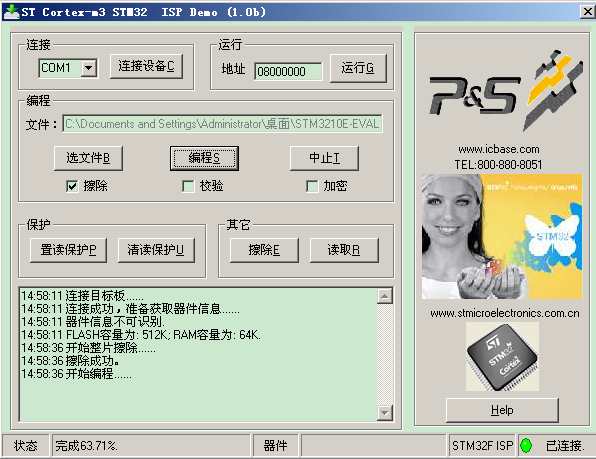The image size is (596, 459).
Task: Click the 连接设备C connect button
Action: tap(146, 66)
